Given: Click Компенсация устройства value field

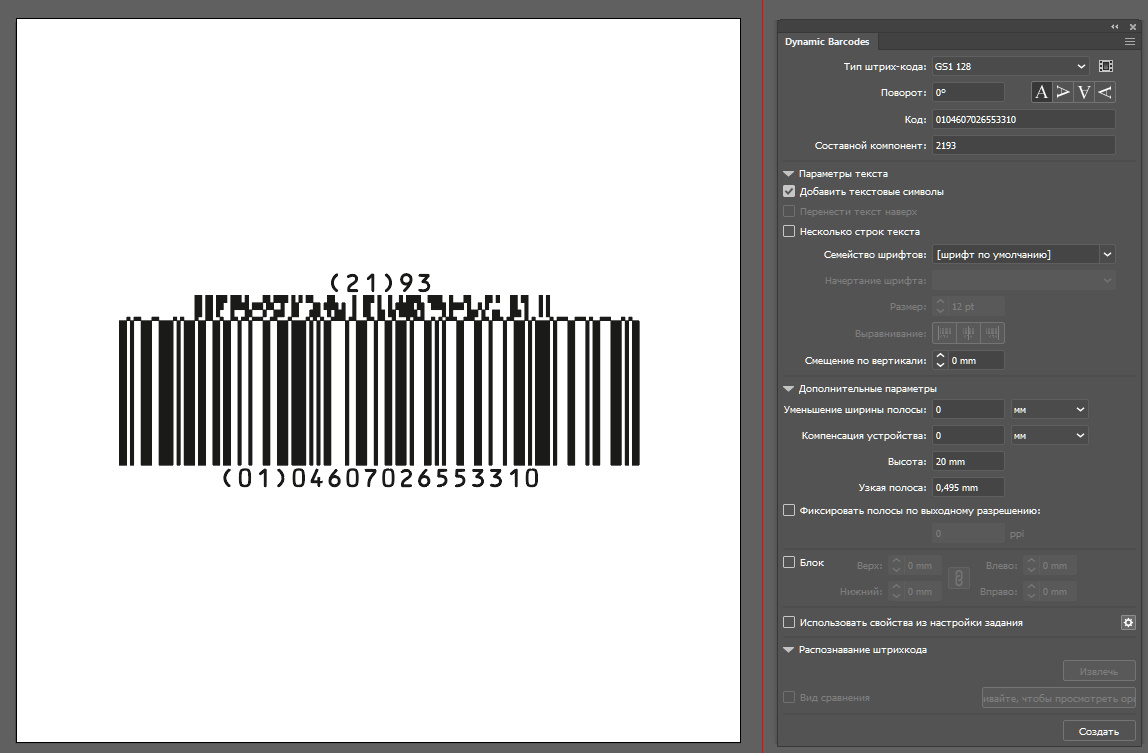Looking at the screenshot, I should [x=968, y=435].
